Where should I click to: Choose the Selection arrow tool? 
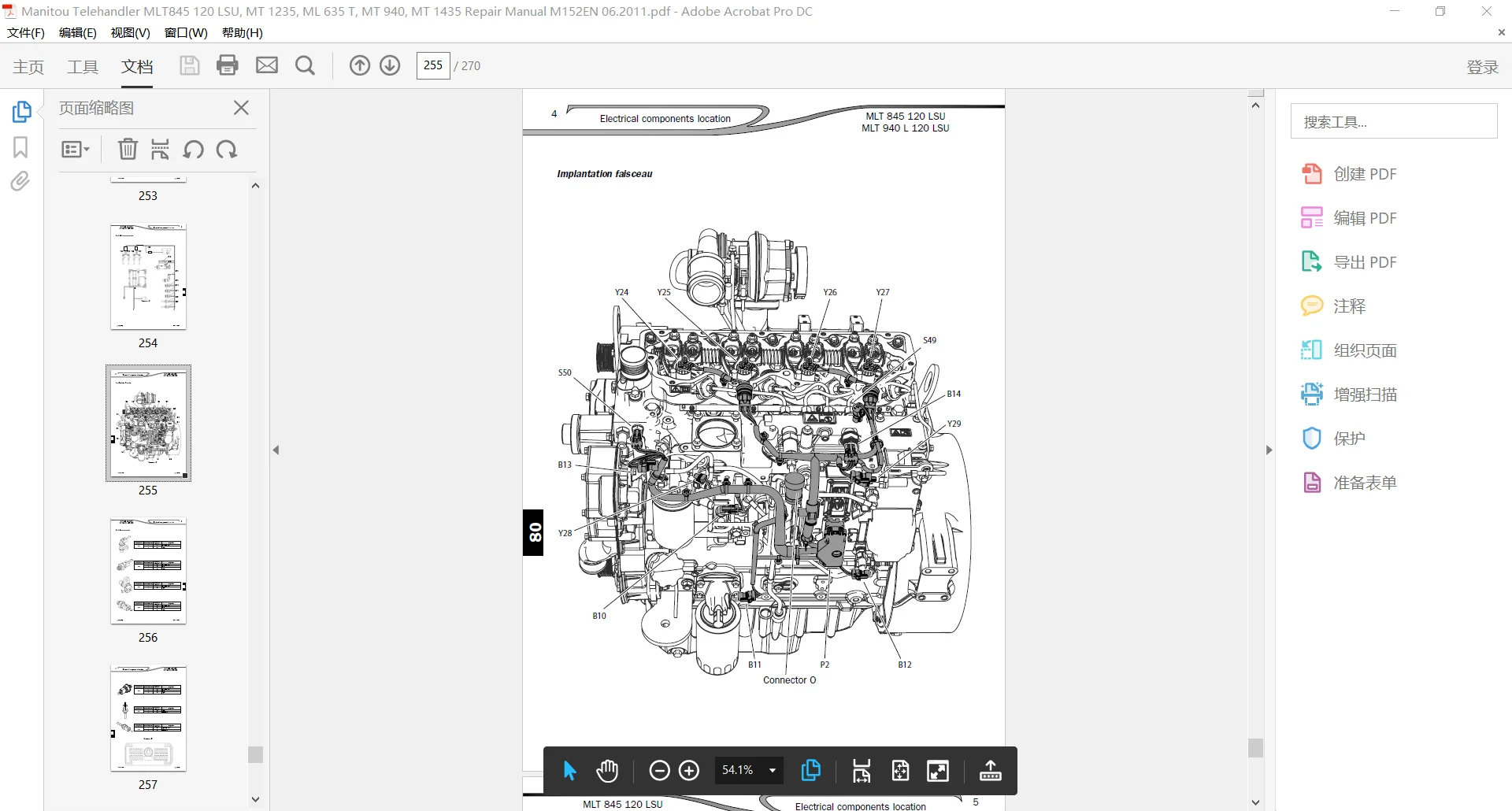pos(570,771)
